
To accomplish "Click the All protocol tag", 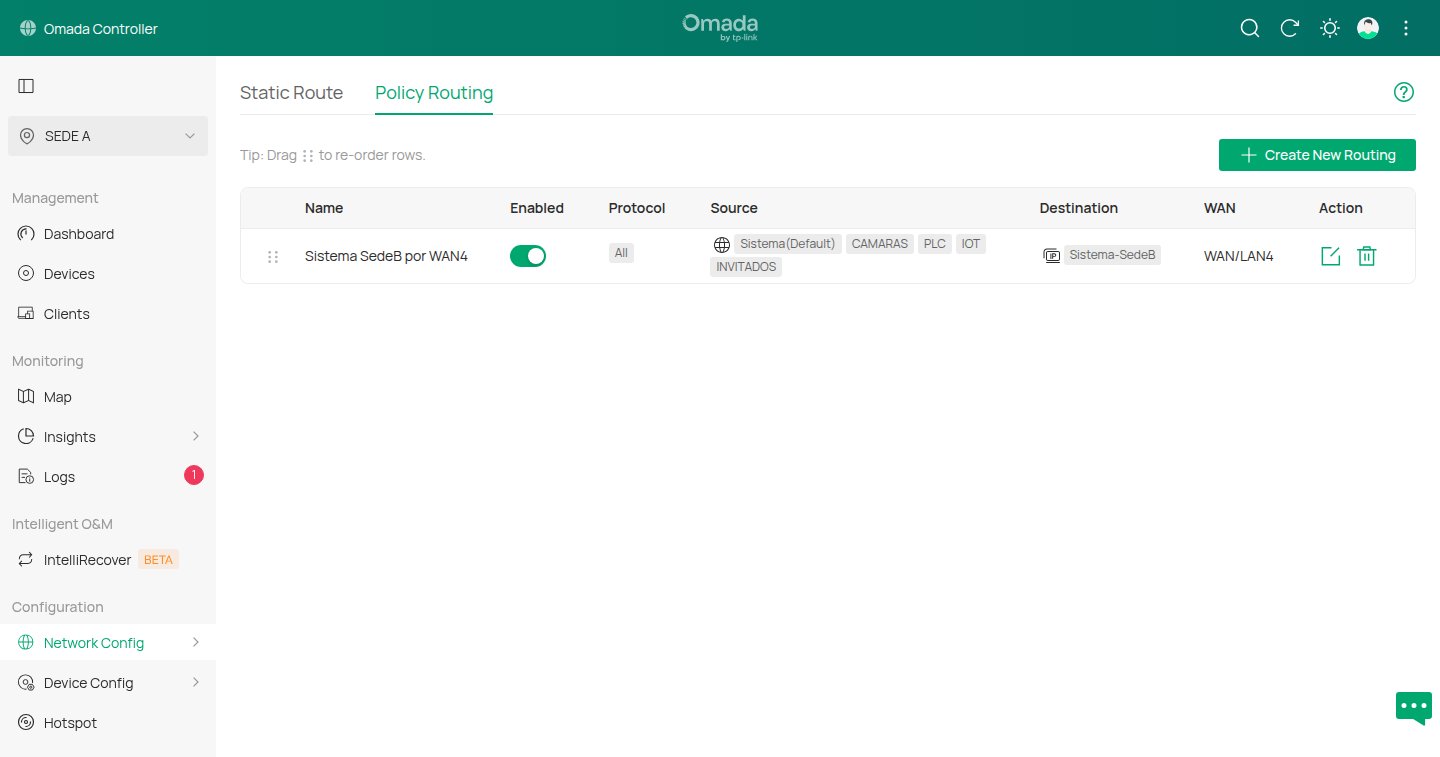I will click(621, 253).
